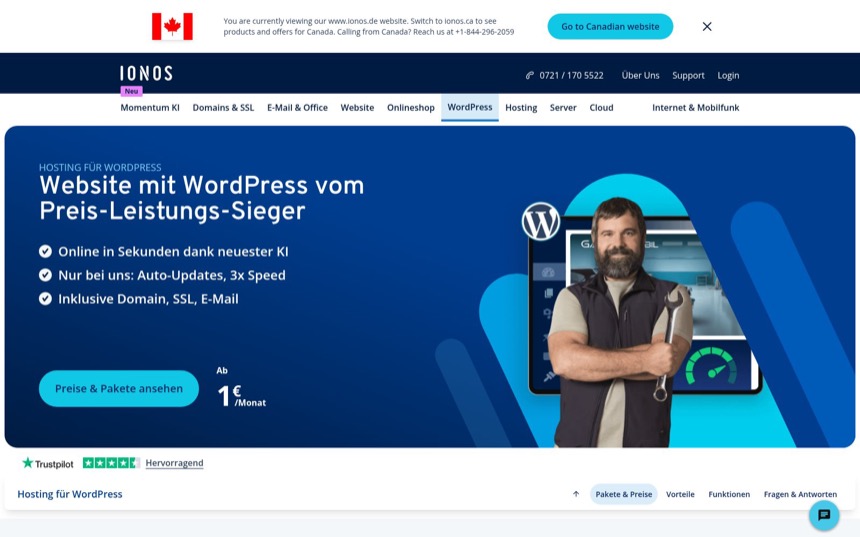This screenshot has width=860, height=537.
Task: Click the phone icon beside 0721 number
Action: (529, 76)
